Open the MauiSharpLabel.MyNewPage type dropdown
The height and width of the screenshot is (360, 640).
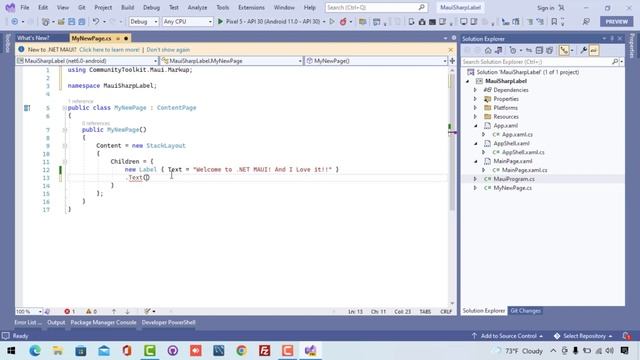point(231,61)
